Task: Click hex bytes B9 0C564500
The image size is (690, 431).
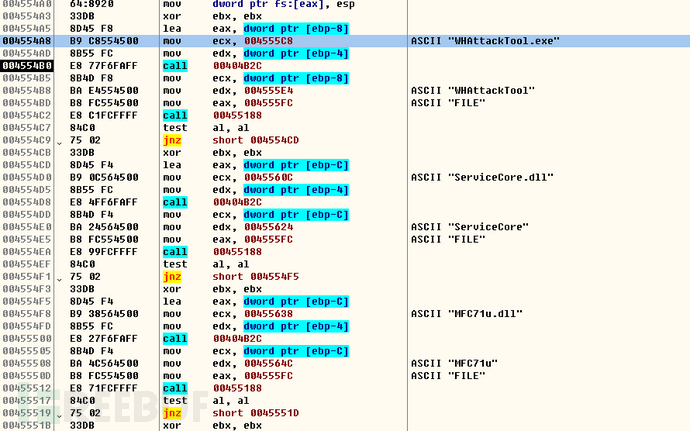Action: tap(104, 177)
